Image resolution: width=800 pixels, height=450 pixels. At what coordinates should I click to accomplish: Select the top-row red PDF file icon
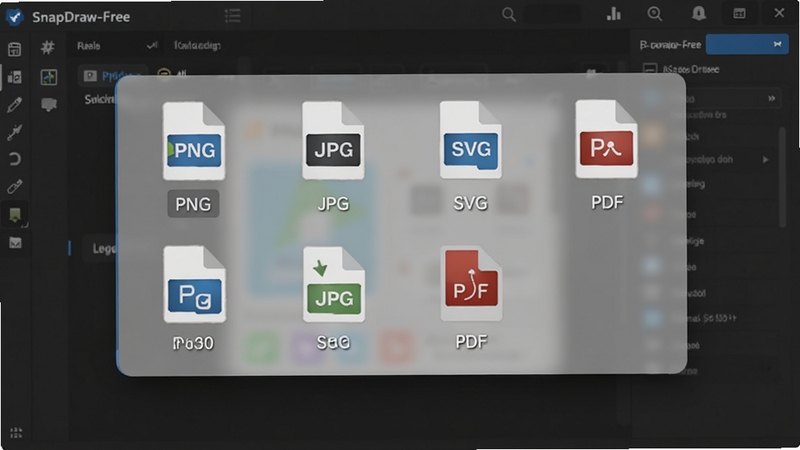606,139
